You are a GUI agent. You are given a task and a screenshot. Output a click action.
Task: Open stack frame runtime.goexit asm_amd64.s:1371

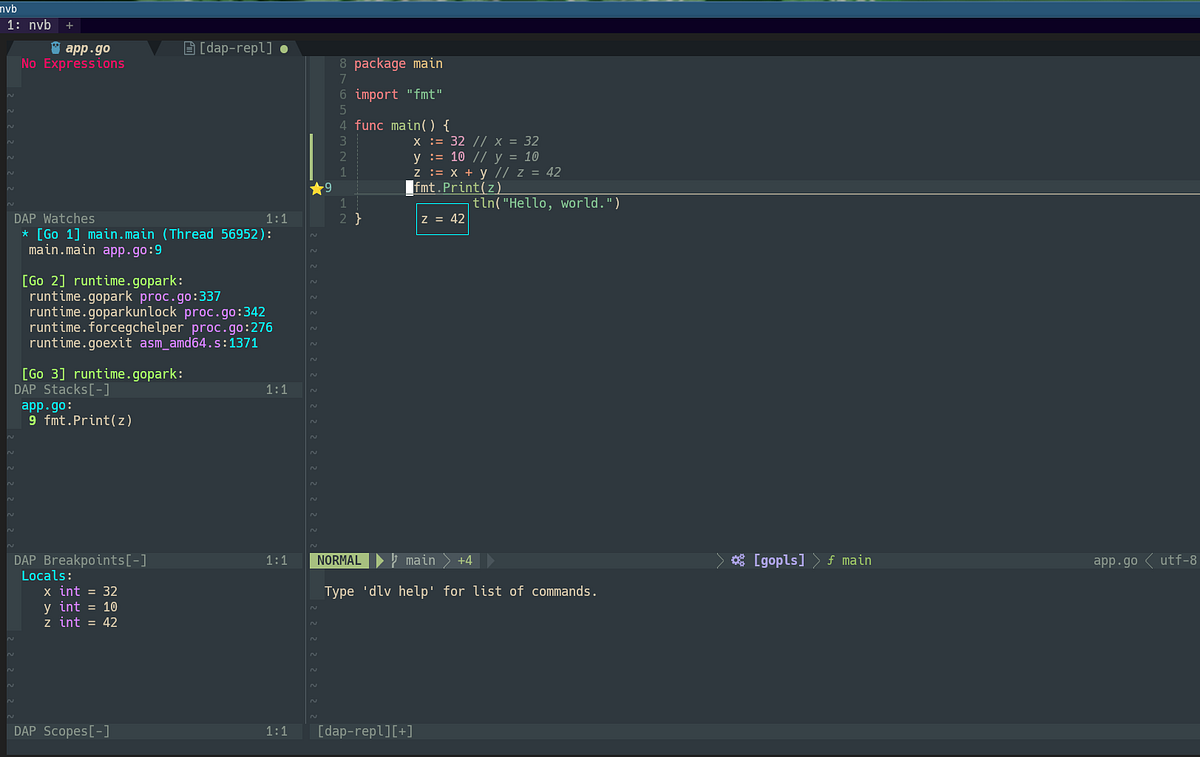[x=143, y=343]
